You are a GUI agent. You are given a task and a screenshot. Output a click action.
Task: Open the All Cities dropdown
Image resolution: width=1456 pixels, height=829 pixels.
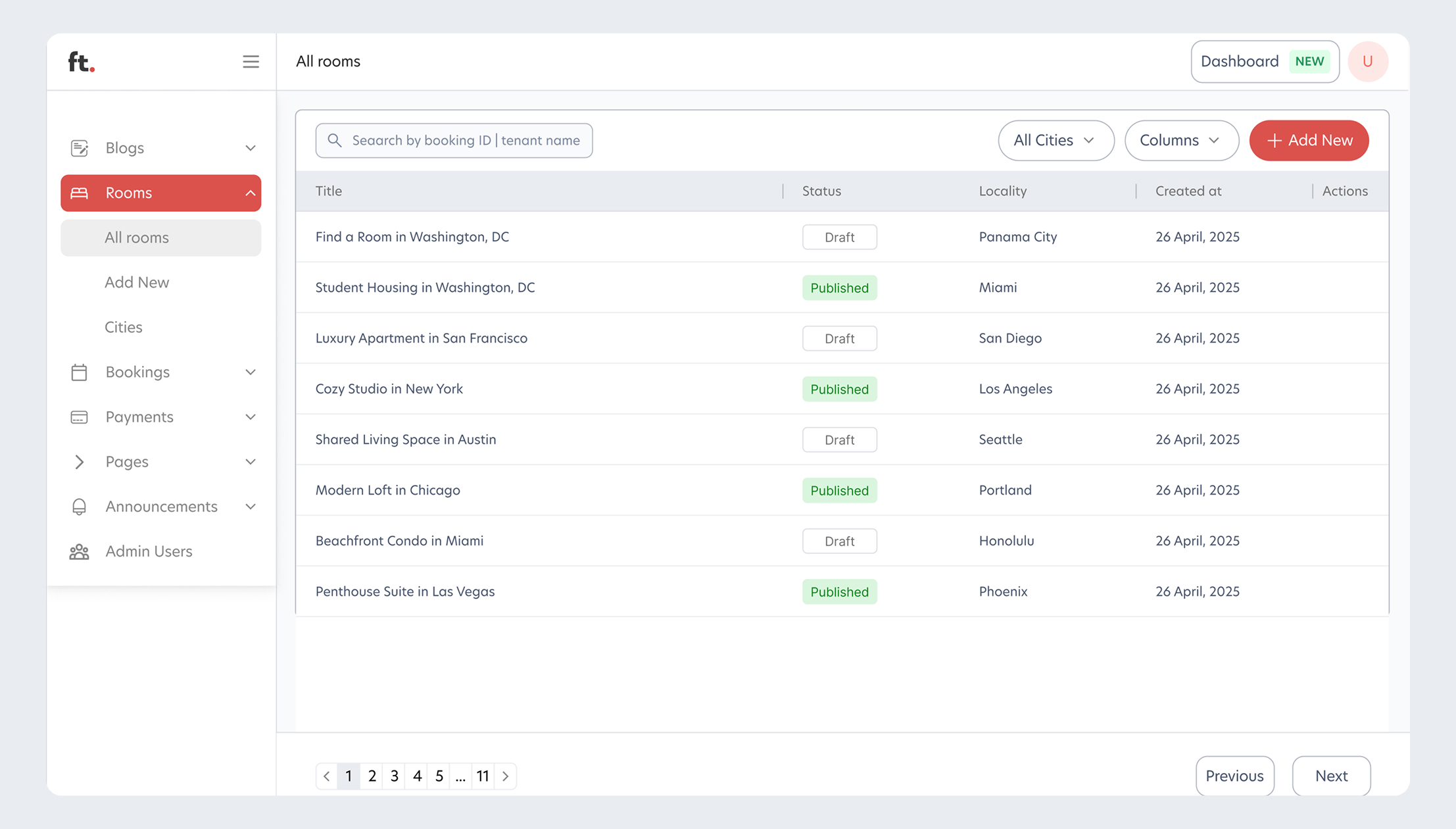pos(1056,140)
